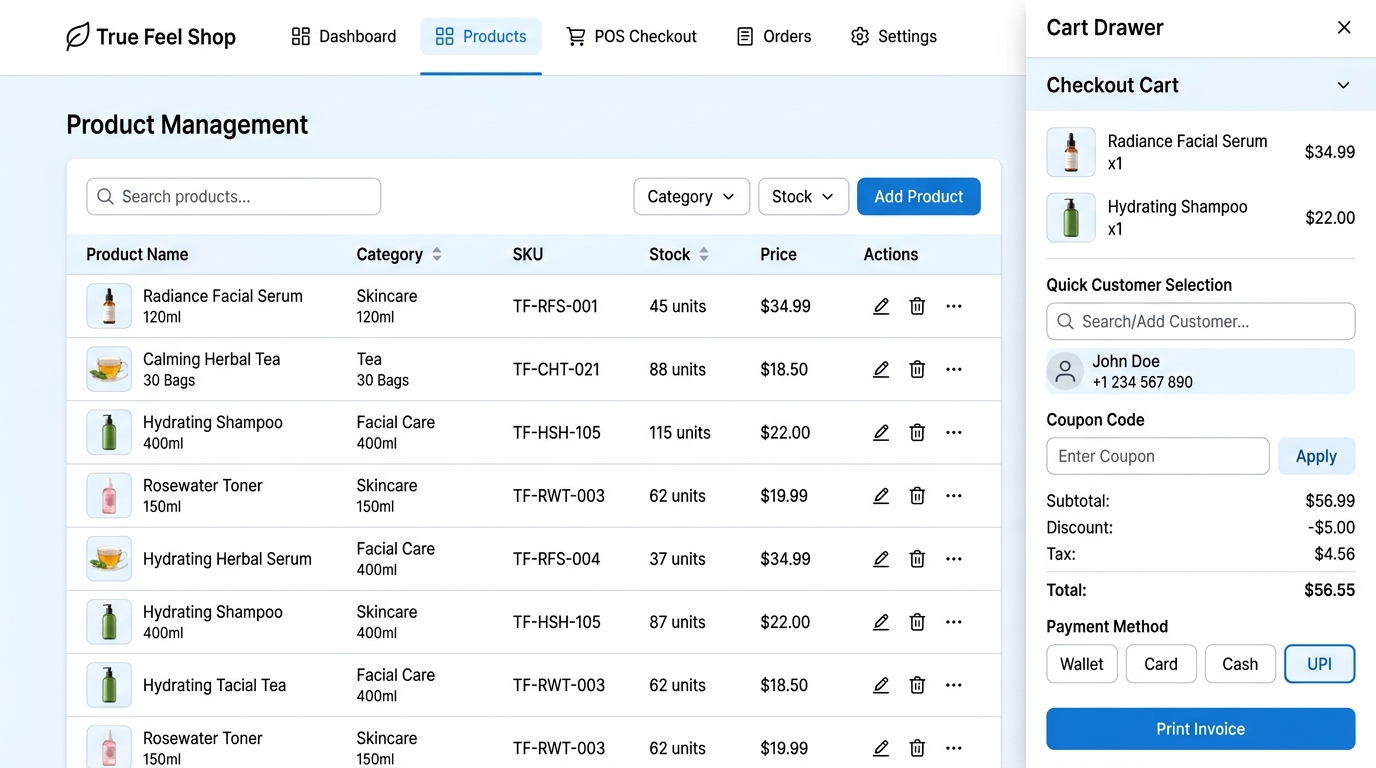Click the Enter Coupon input field
Screen dimensions: 1376x768
[x=1158, y=456]
